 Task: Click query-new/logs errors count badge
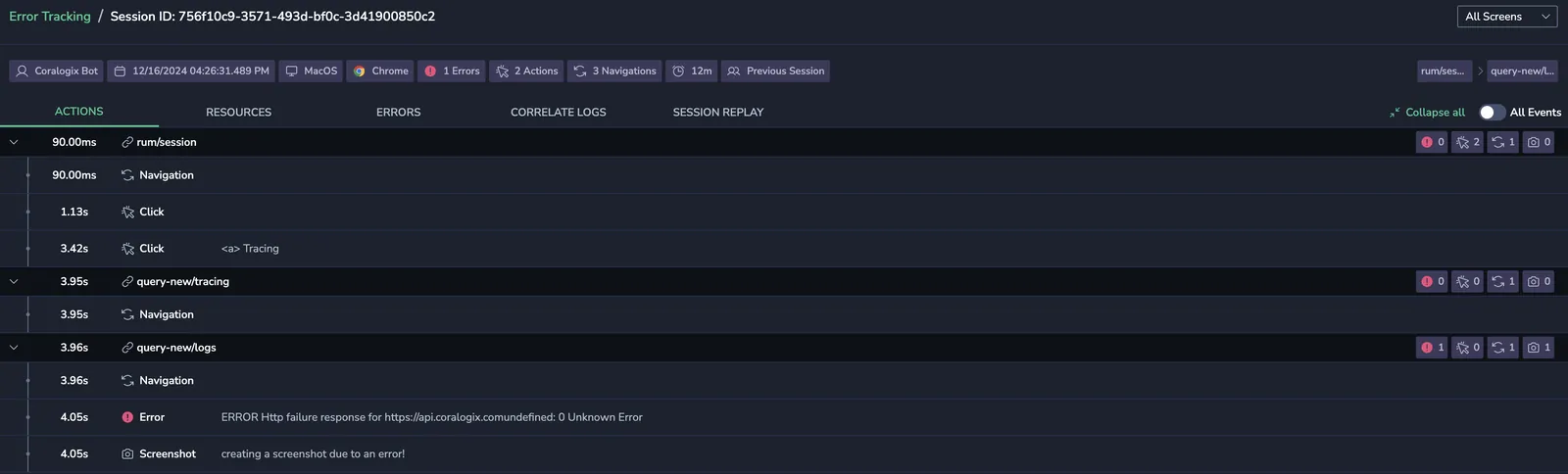1432,348
